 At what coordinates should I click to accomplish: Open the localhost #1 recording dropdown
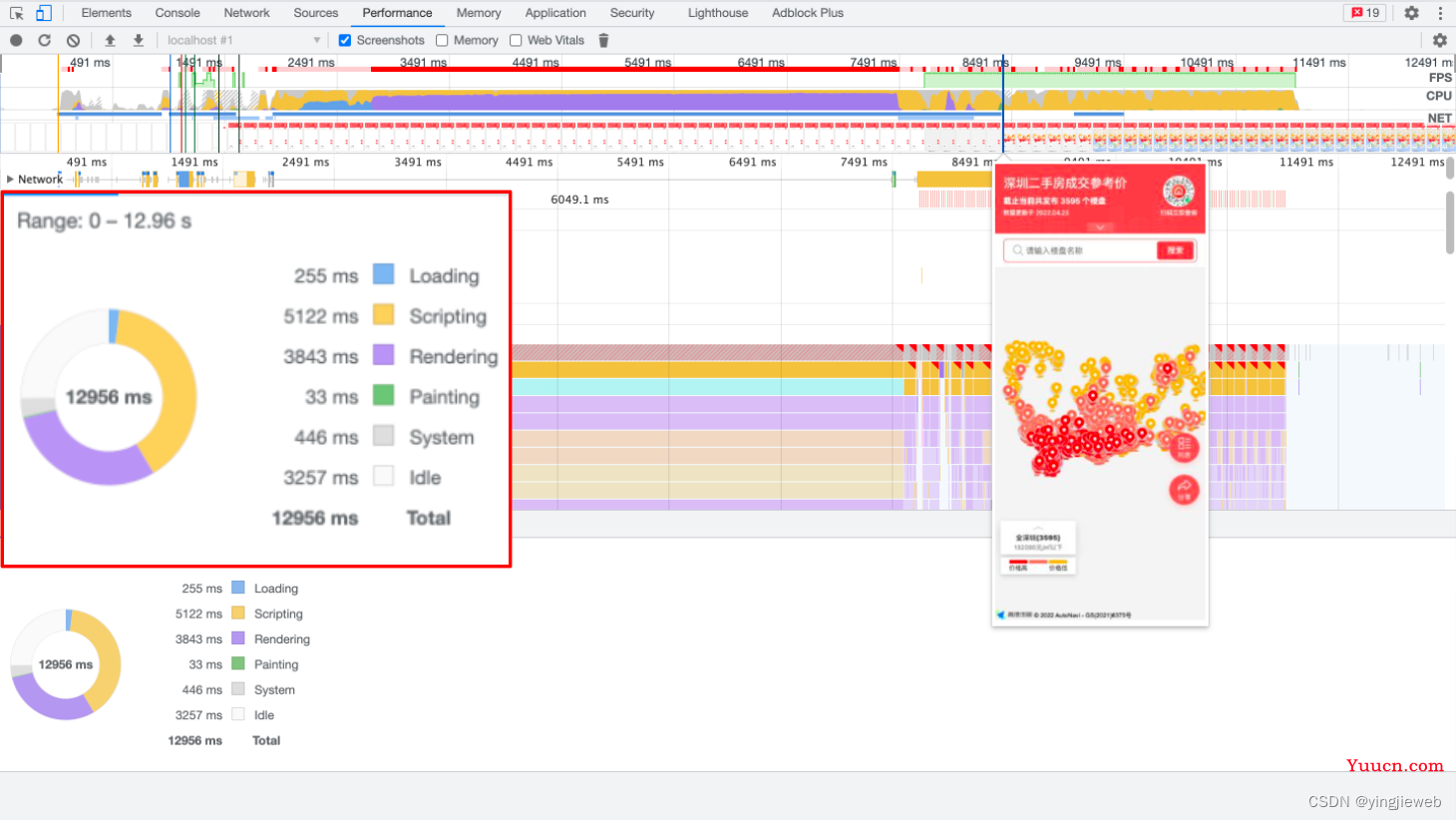click(x=242, y=40)
